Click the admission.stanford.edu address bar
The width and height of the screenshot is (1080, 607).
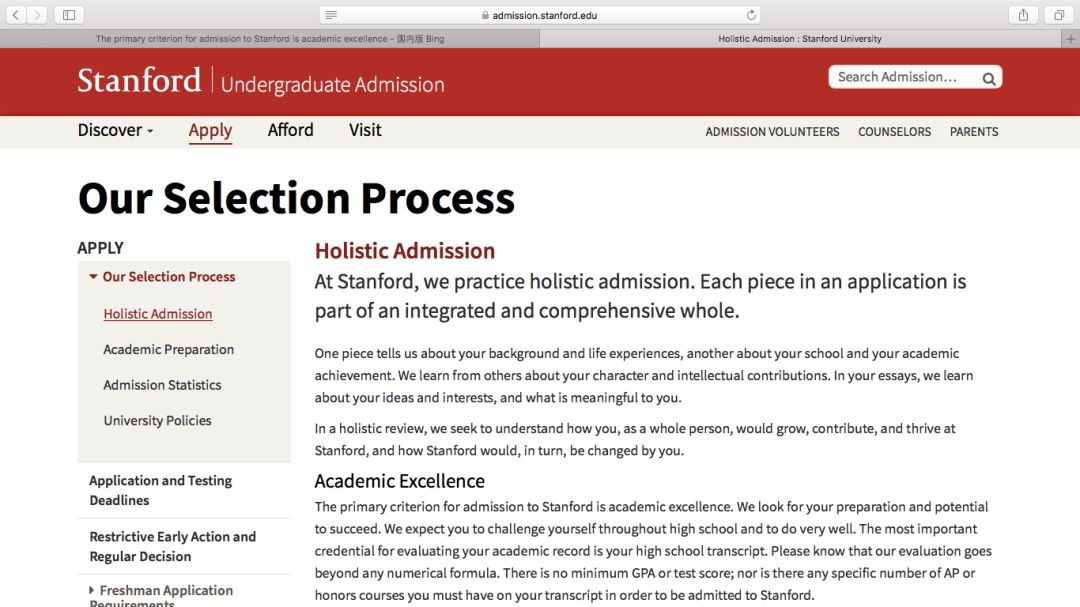[x=539, y=14]
